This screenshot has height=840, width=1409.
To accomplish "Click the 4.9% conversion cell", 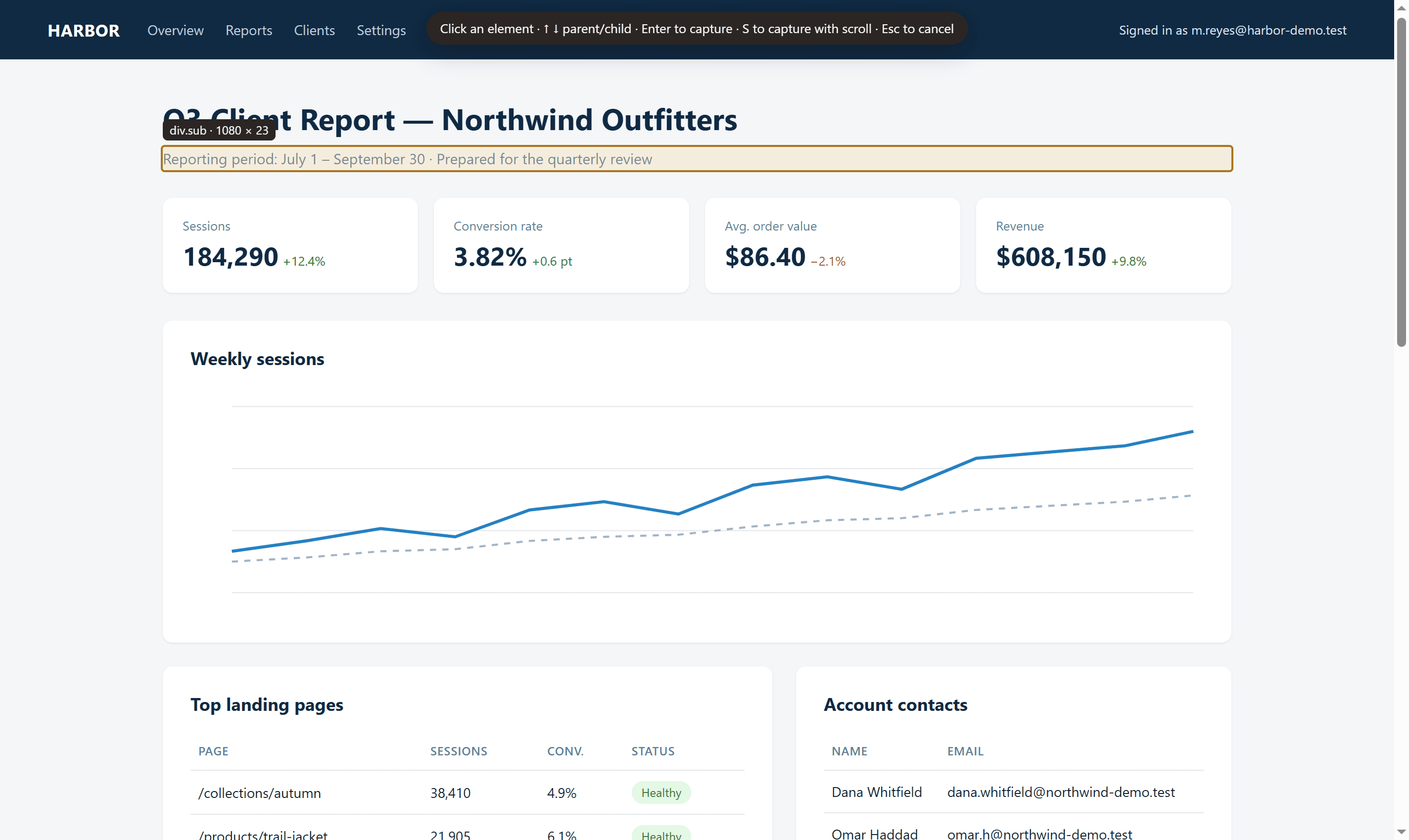I will pyautogui.click(x=562, y=793).
